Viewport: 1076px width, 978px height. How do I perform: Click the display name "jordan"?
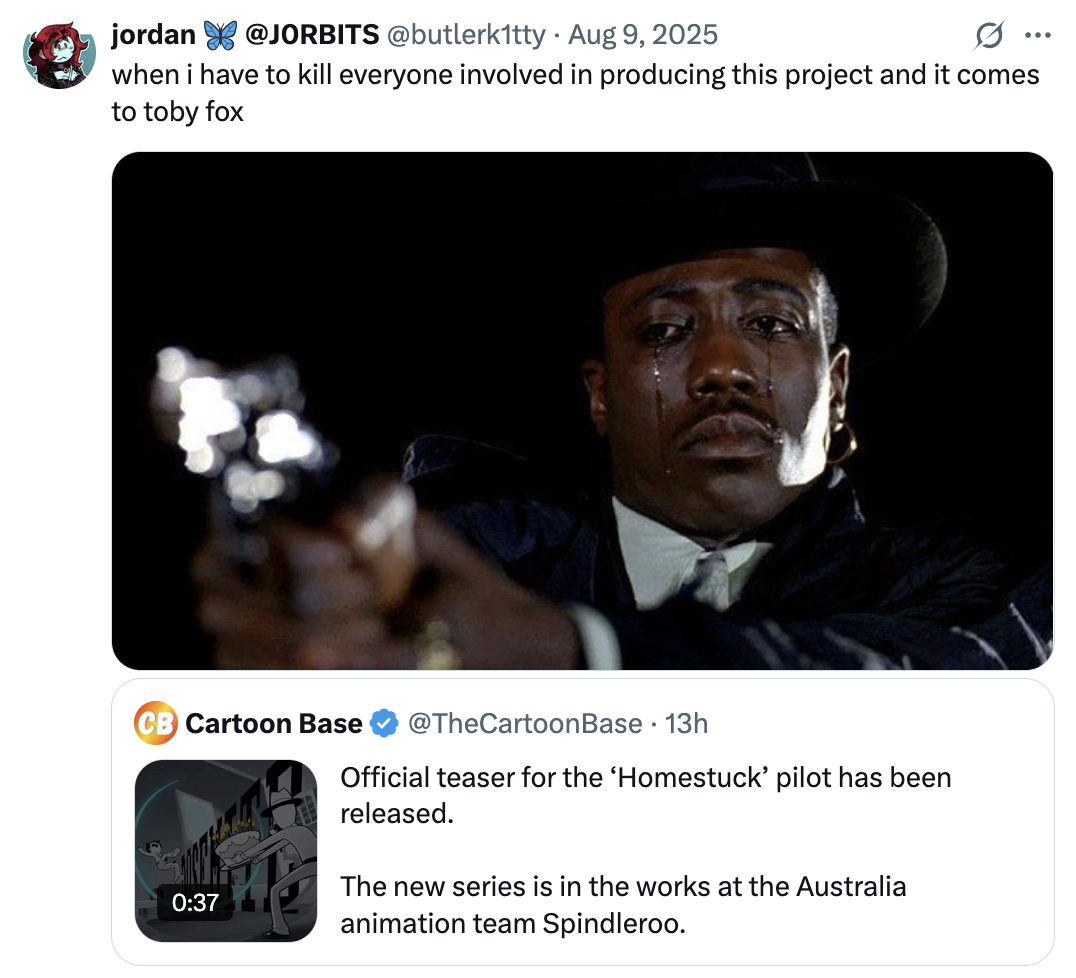pos(153,35)
